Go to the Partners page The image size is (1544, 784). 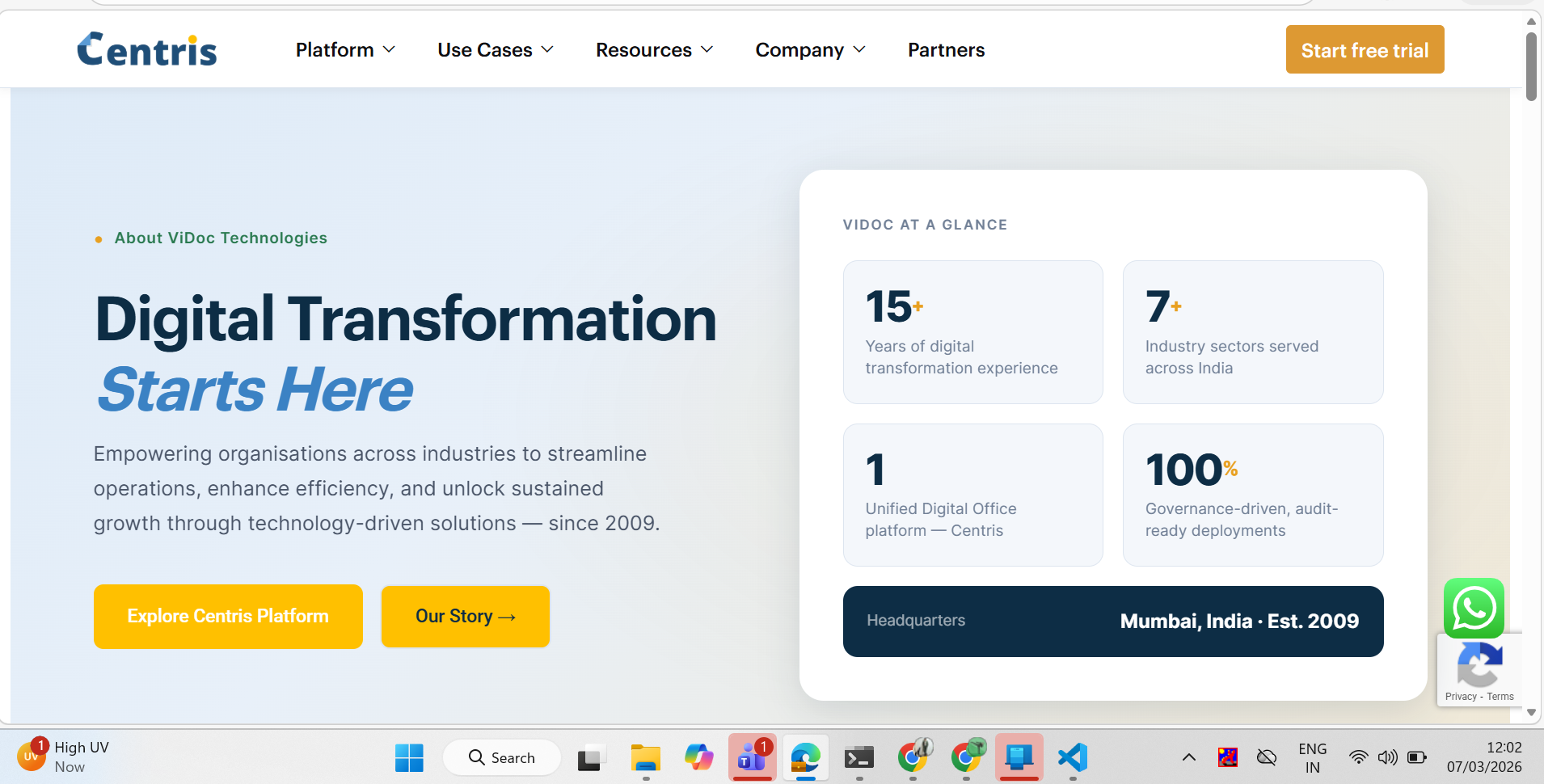[x=946, y=50]
